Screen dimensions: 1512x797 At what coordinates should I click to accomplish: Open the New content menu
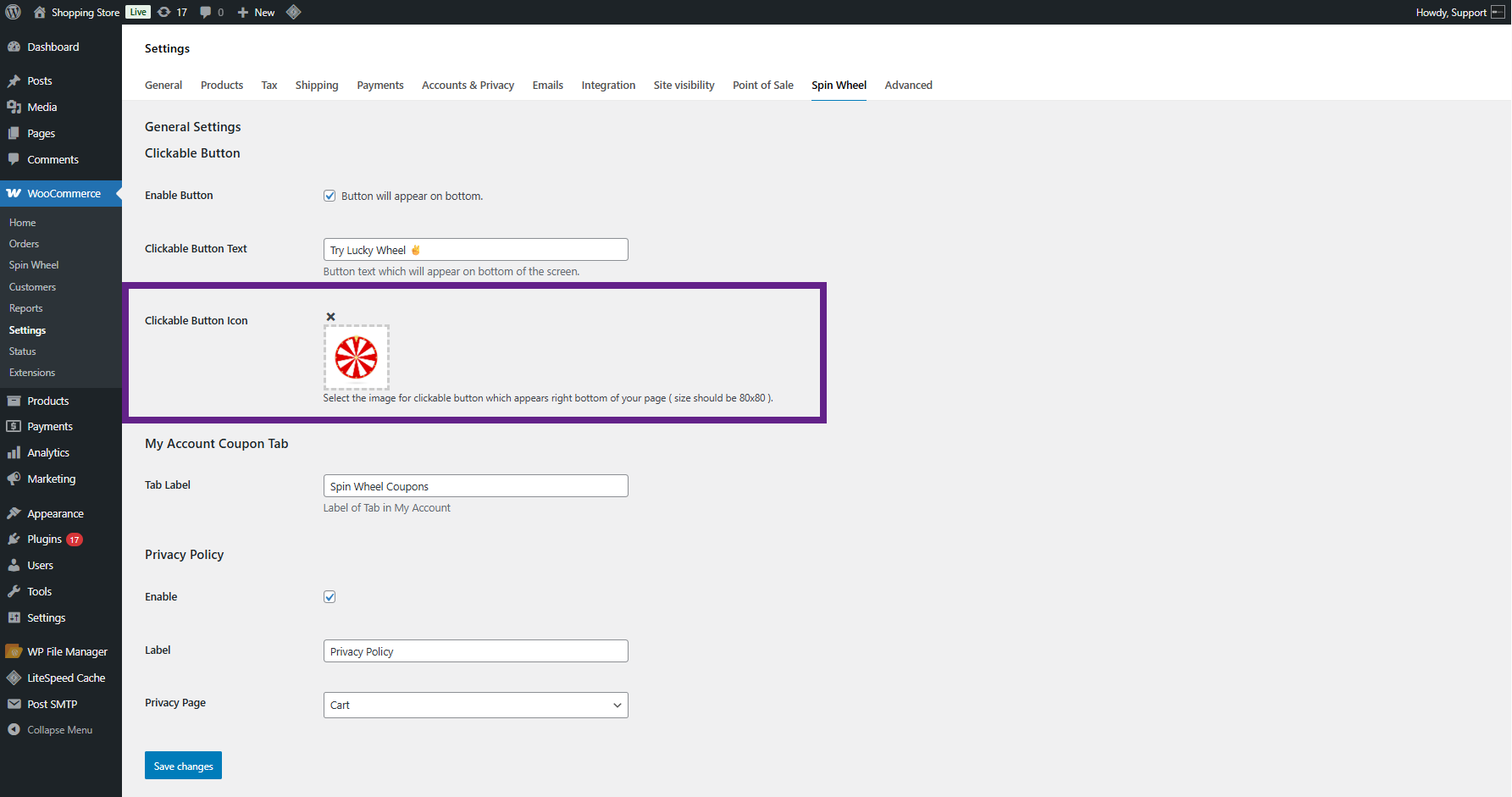tap(257, 12)
